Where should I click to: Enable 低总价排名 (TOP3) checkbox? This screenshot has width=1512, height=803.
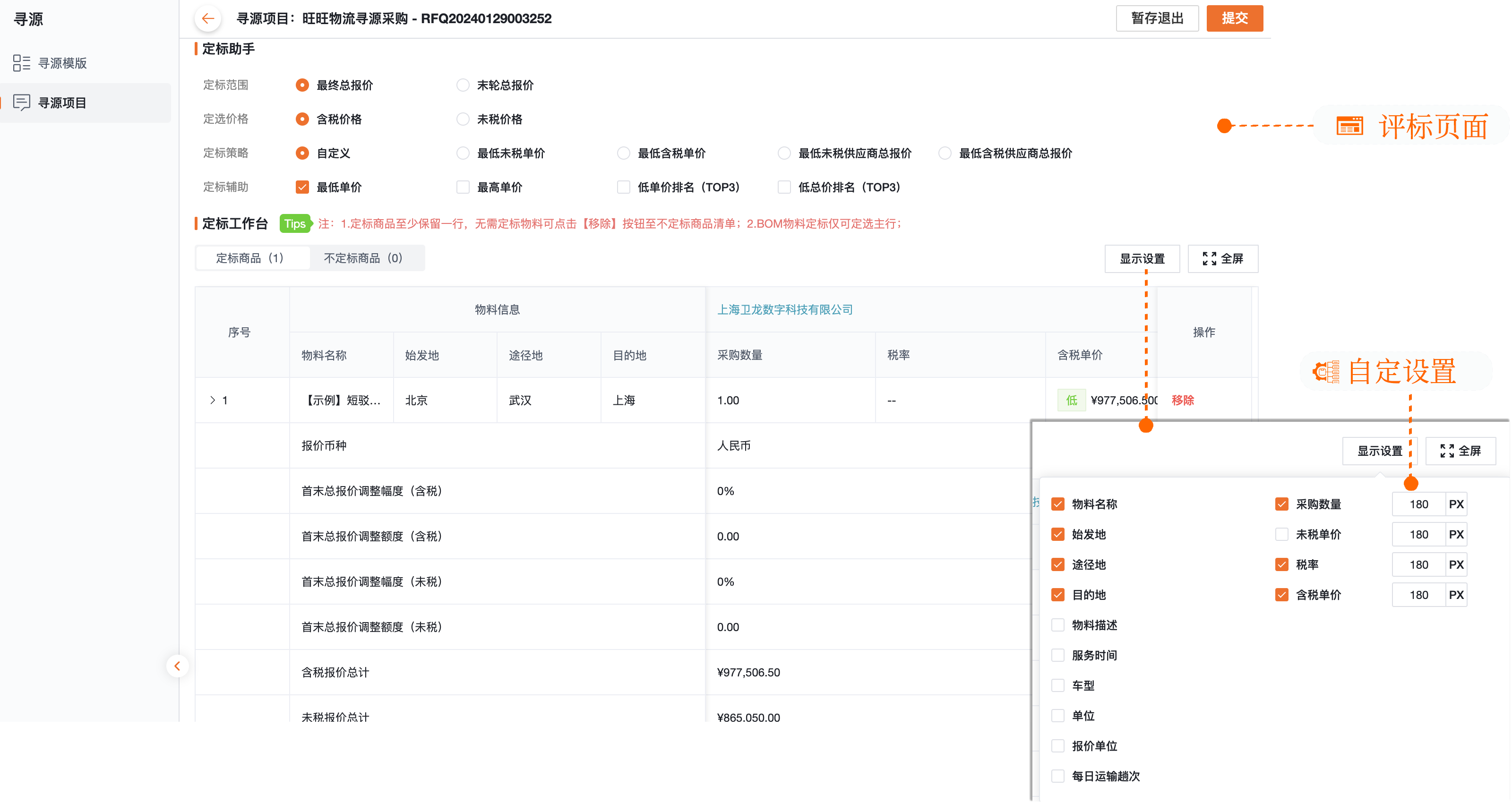pyautogui.click(x=784, y=187)
